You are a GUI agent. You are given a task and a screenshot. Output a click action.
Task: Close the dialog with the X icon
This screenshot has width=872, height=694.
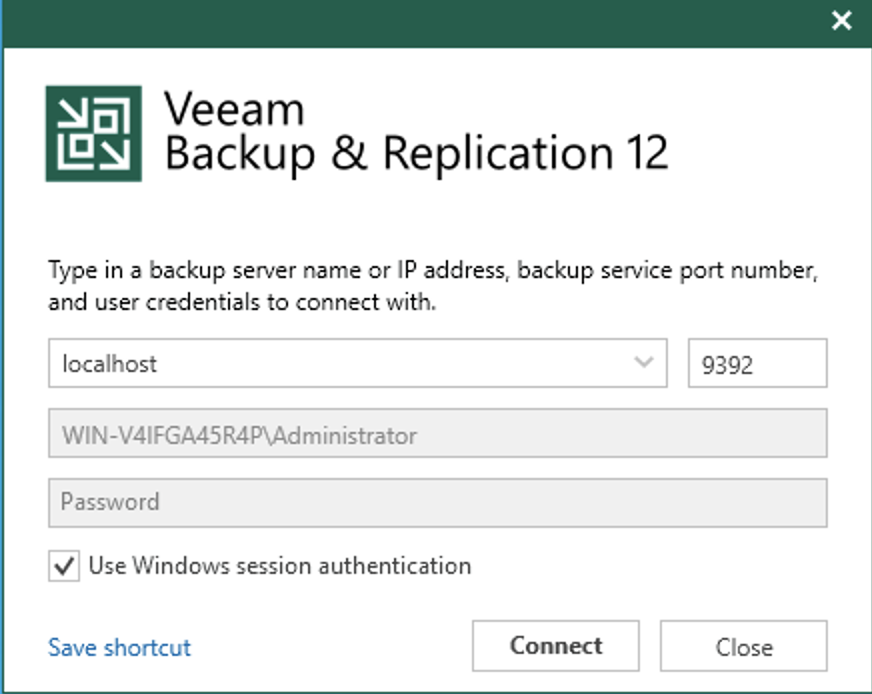coord(841,21)
